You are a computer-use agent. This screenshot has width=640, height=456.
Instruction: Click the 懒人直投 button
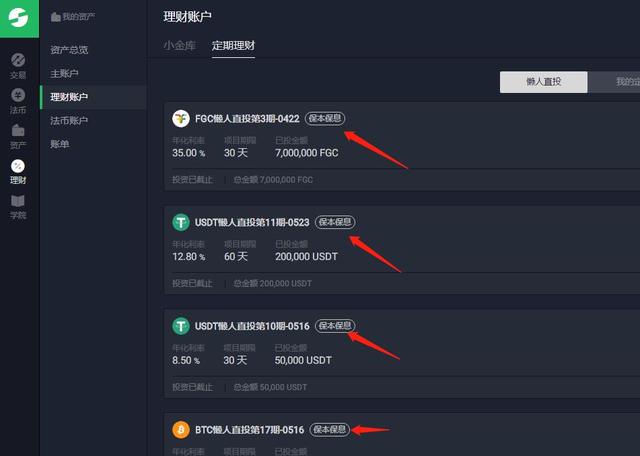[x=544, y=82]
